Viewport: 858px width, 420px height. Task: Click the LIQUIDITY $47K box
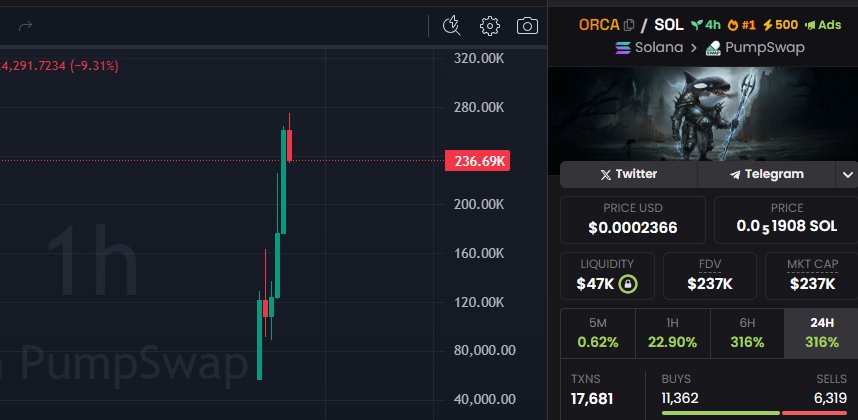(x=607, y=276)
